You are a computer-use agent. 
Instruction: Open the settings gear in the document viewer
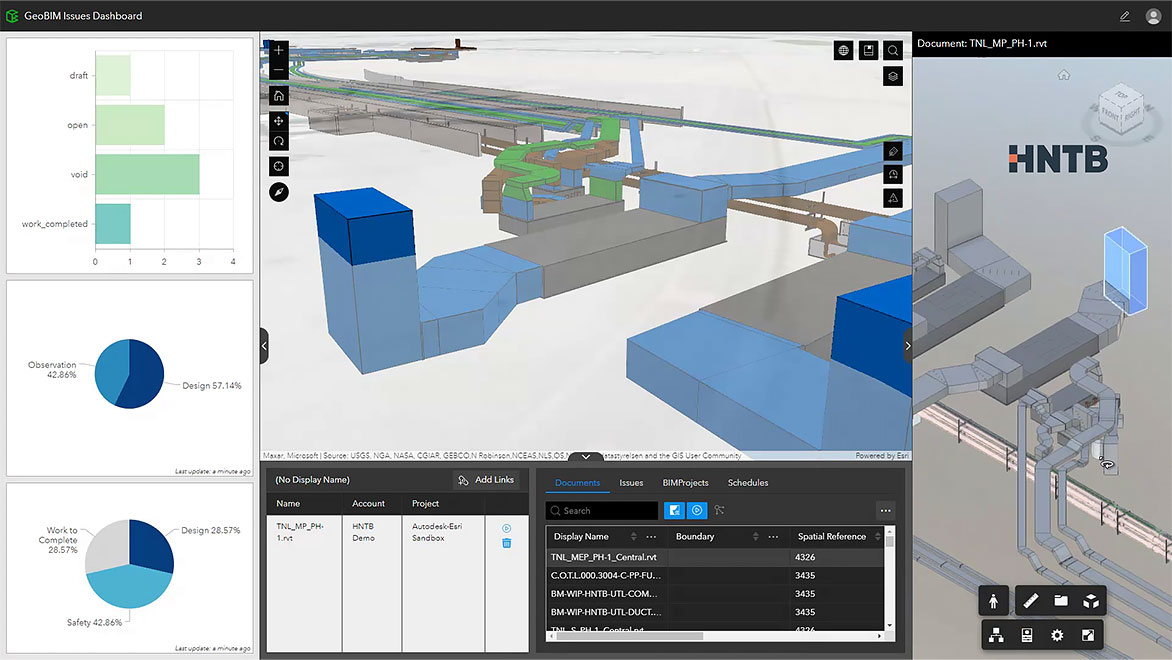pos(1057,634)
